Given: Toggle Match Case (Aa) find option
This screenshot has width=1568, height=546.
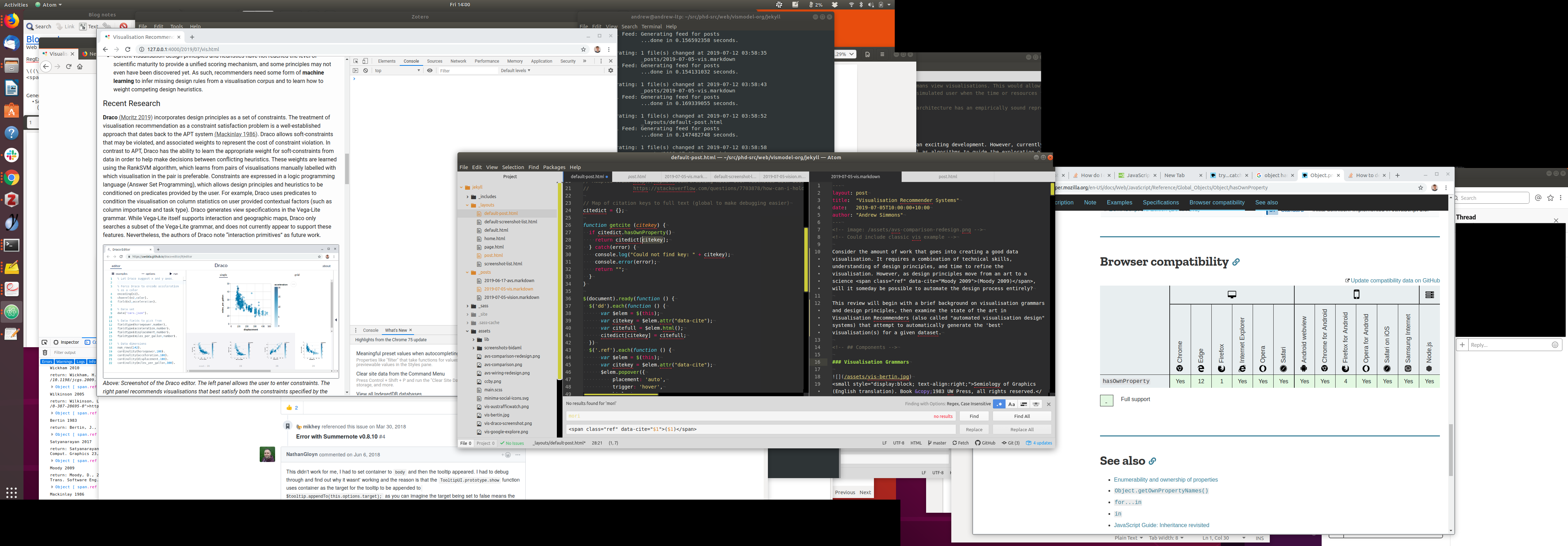Looking at the screenshot, I should [1011, 404].
